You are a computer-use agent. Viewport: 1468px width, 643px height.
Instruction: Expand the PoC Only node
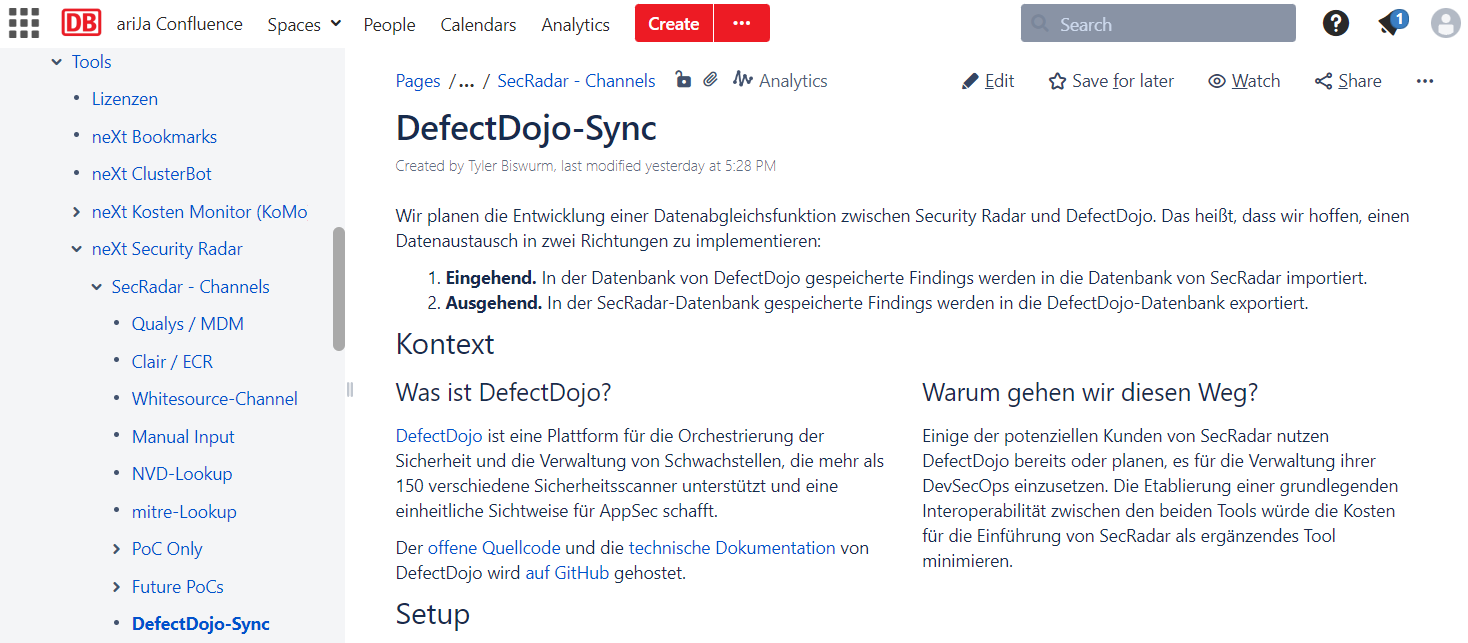click(x=117, y=549)
